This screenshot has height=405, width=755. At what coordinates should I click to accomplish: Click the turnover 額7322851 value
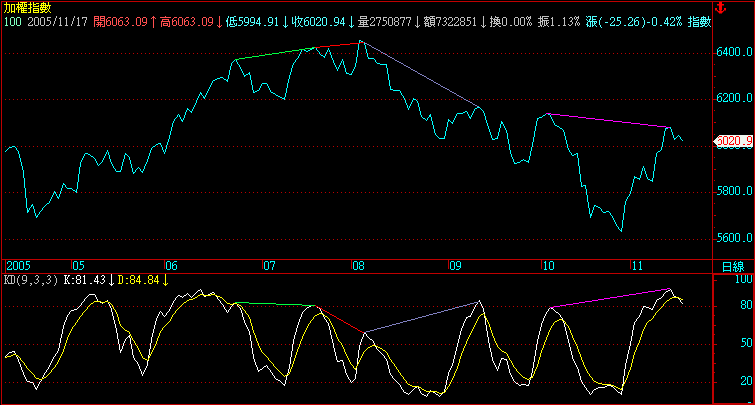[450, 22]
